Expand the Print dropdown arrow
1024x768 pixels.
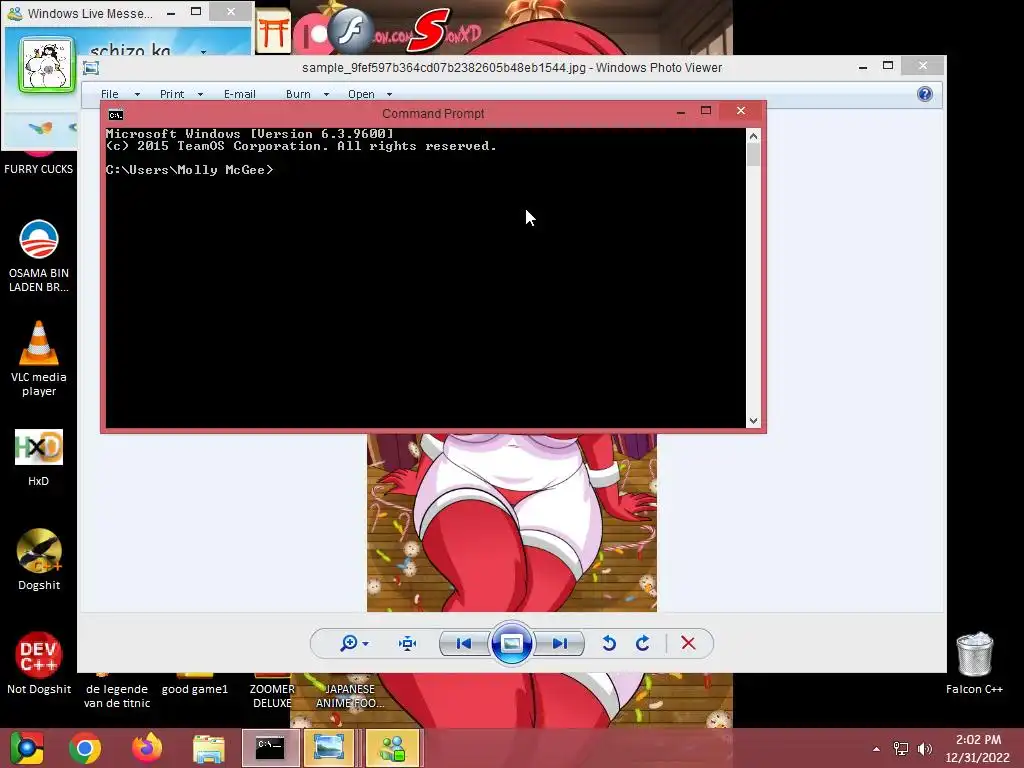point(200,95)
